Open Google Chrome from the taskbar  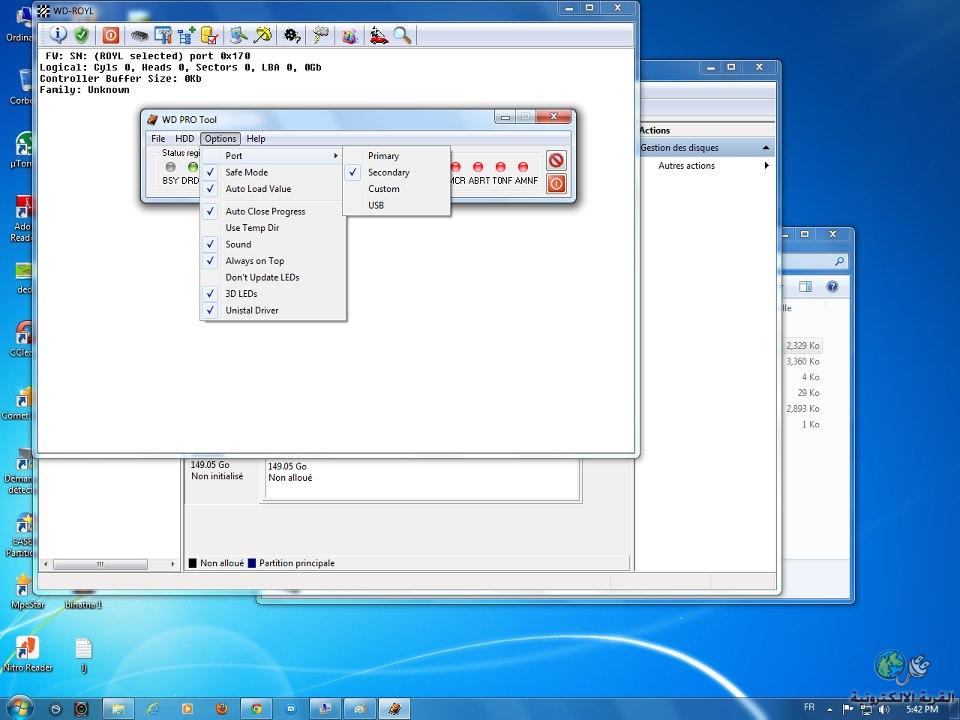[x=257, y=709]
